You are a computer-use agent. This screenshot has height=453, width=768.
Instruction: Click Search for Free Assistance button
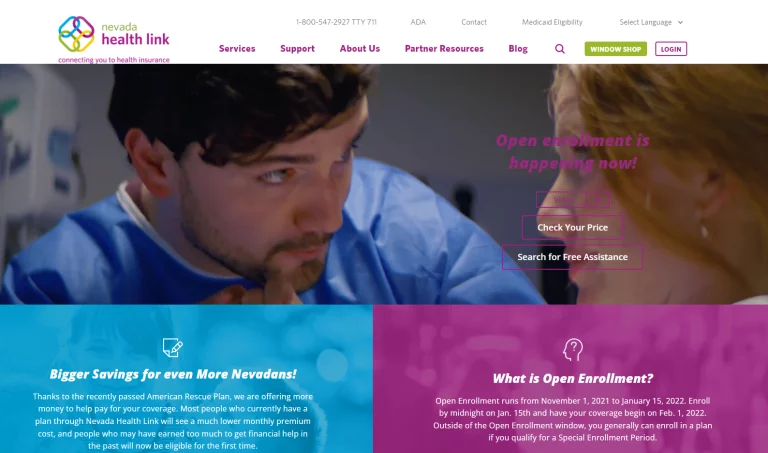click(x=572, y=257)
